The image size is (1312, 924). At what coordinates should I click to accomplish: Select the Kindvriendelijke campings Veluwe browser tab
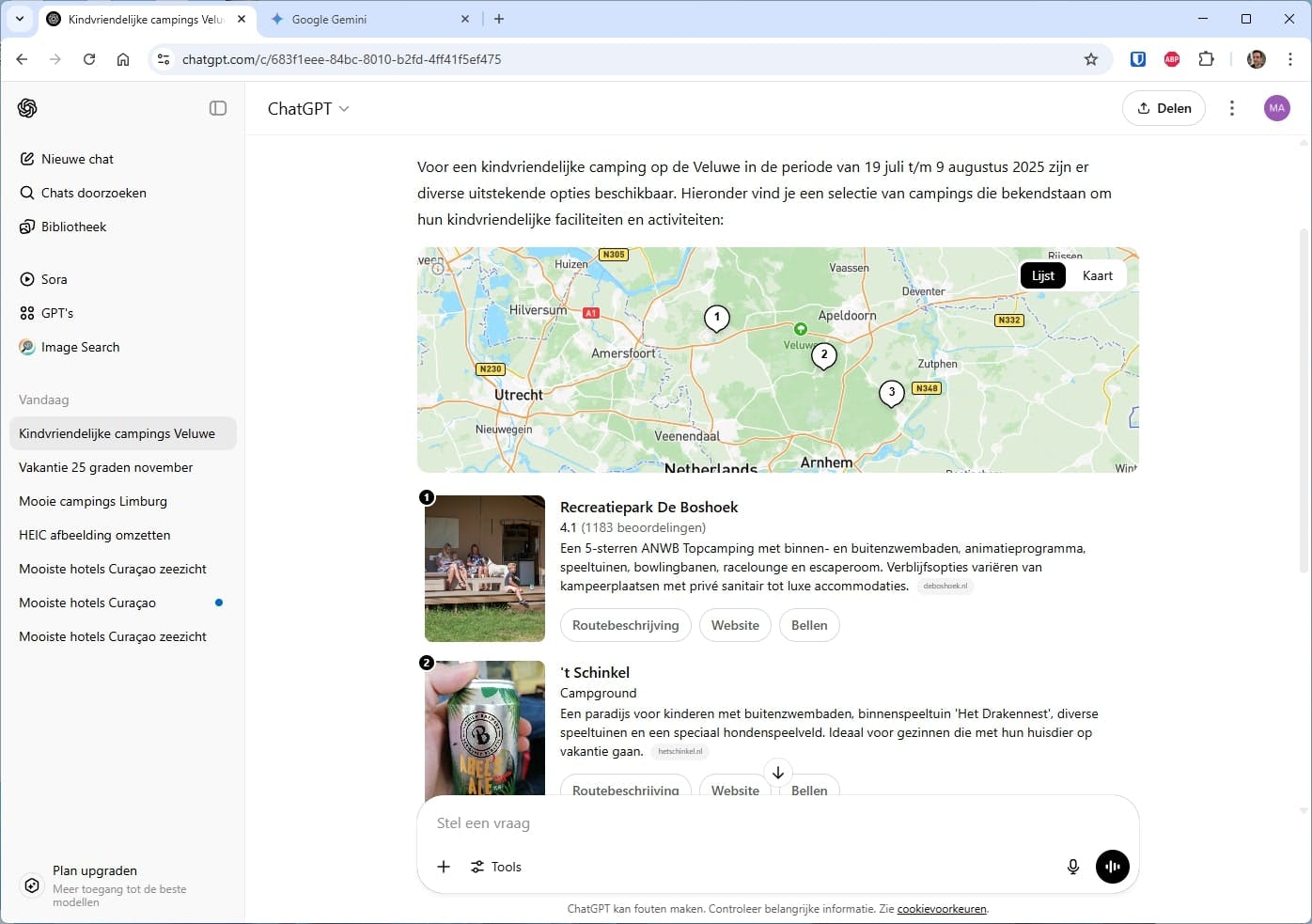[148, 19]
